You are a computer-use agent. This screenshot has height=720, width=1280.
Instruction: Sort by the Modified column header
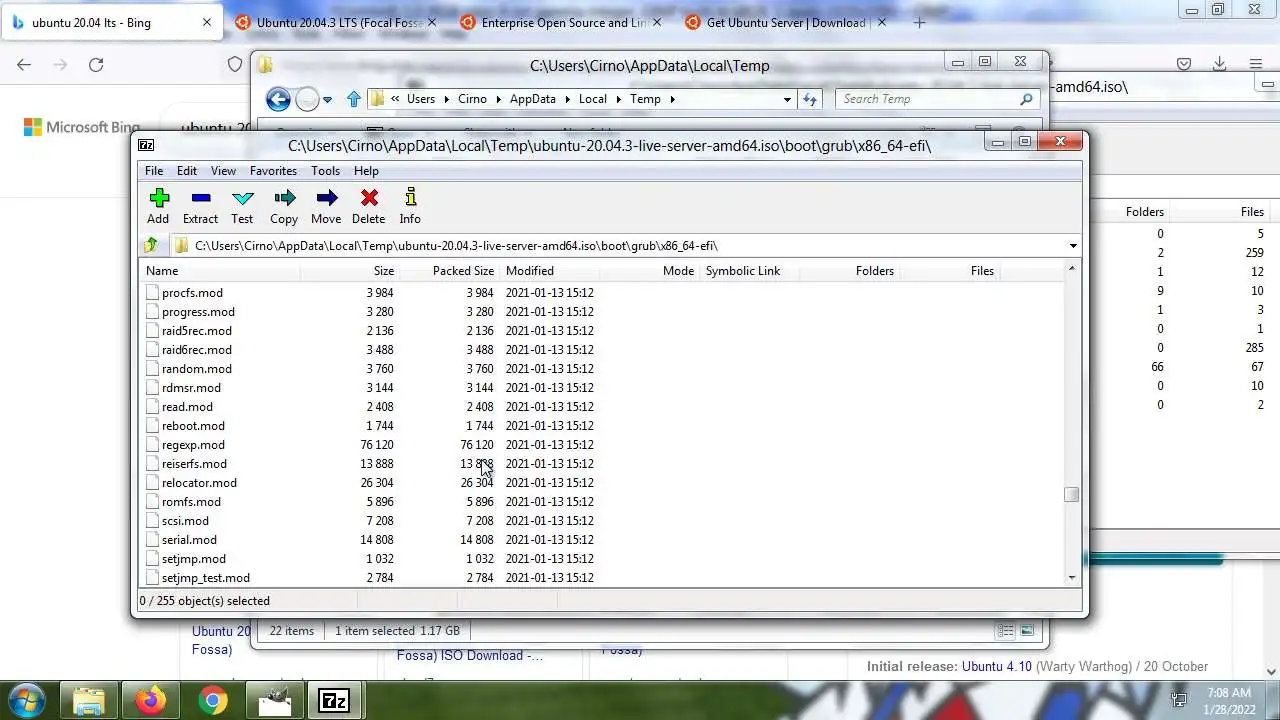pyautogui.click(x=549, y=271)
